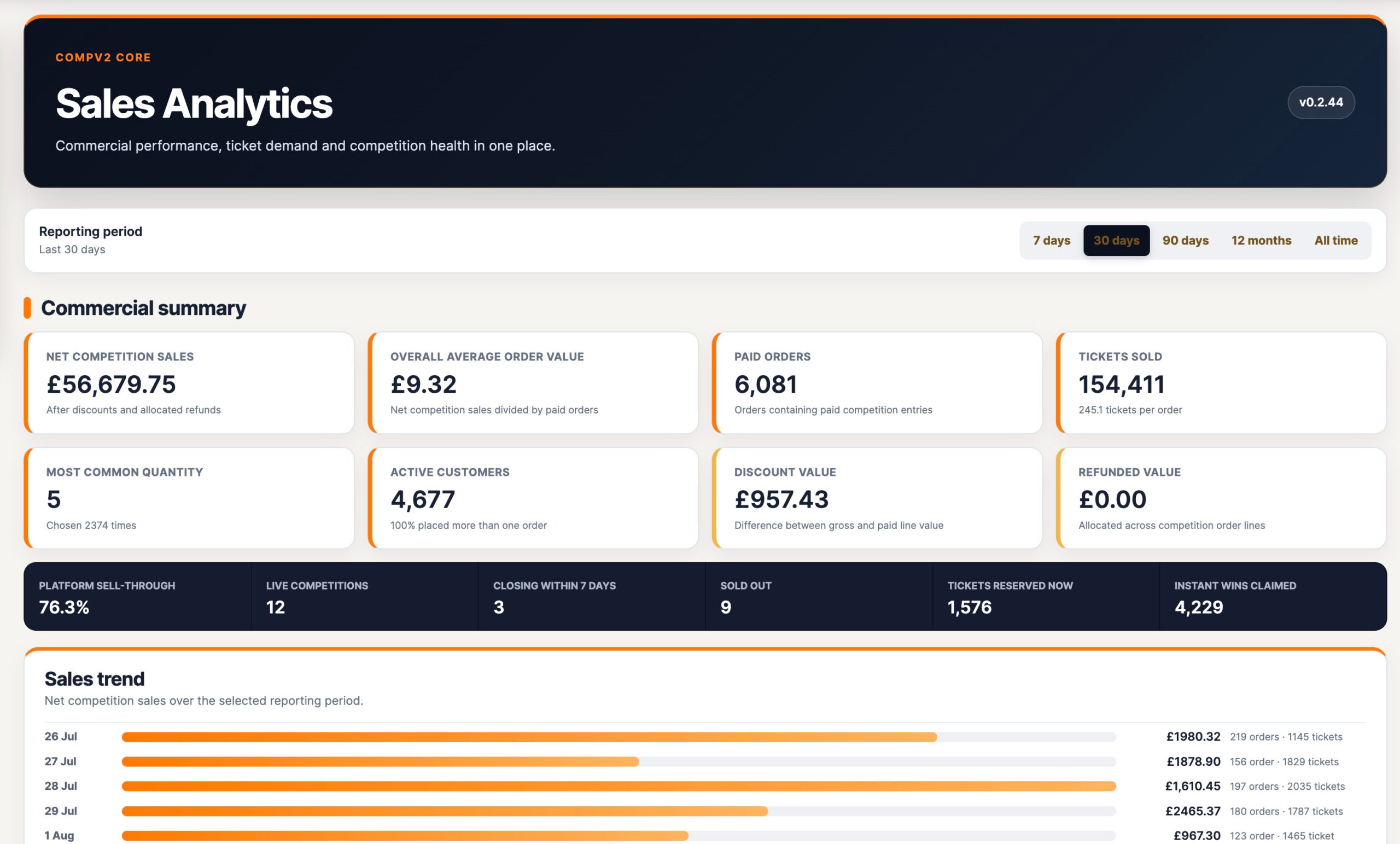This screenshot has width=1400, height=844.
Task: Click the £1,610.45 value for 28 Jul
Action: point(1193,786)
